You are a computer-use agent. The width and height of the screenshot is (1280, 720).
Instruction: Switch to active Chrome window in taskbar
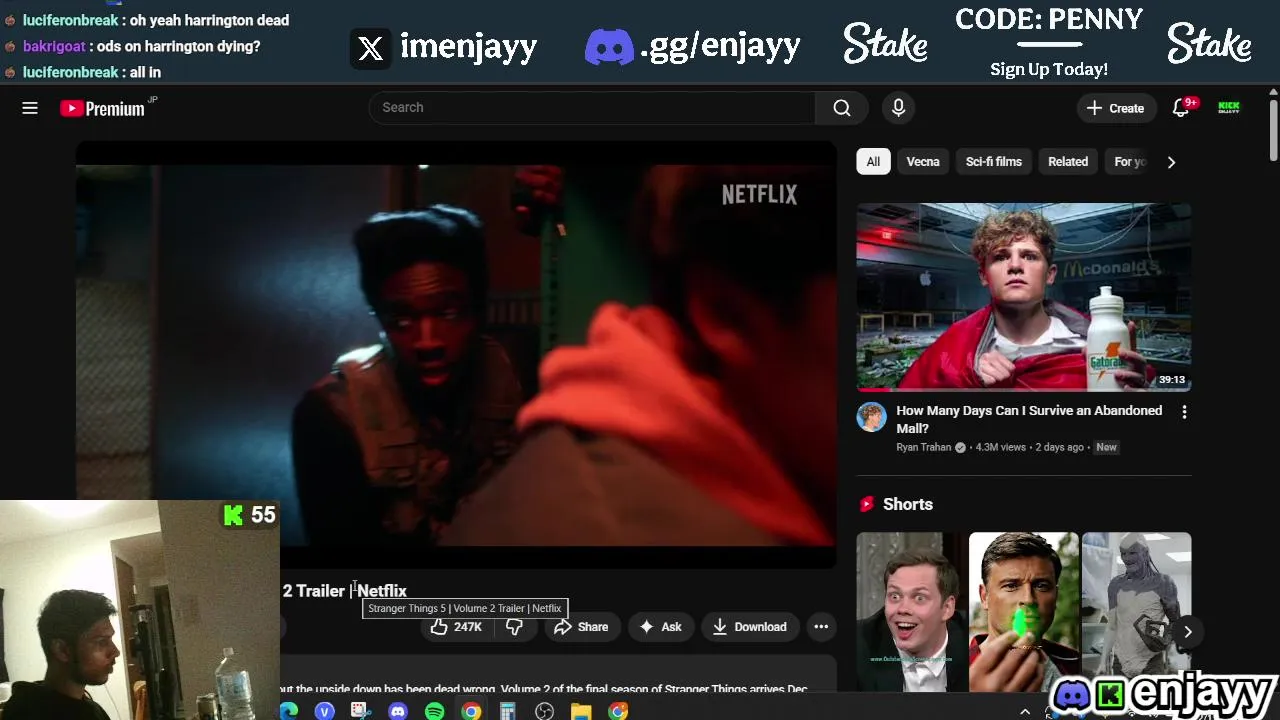coord(471,711)
